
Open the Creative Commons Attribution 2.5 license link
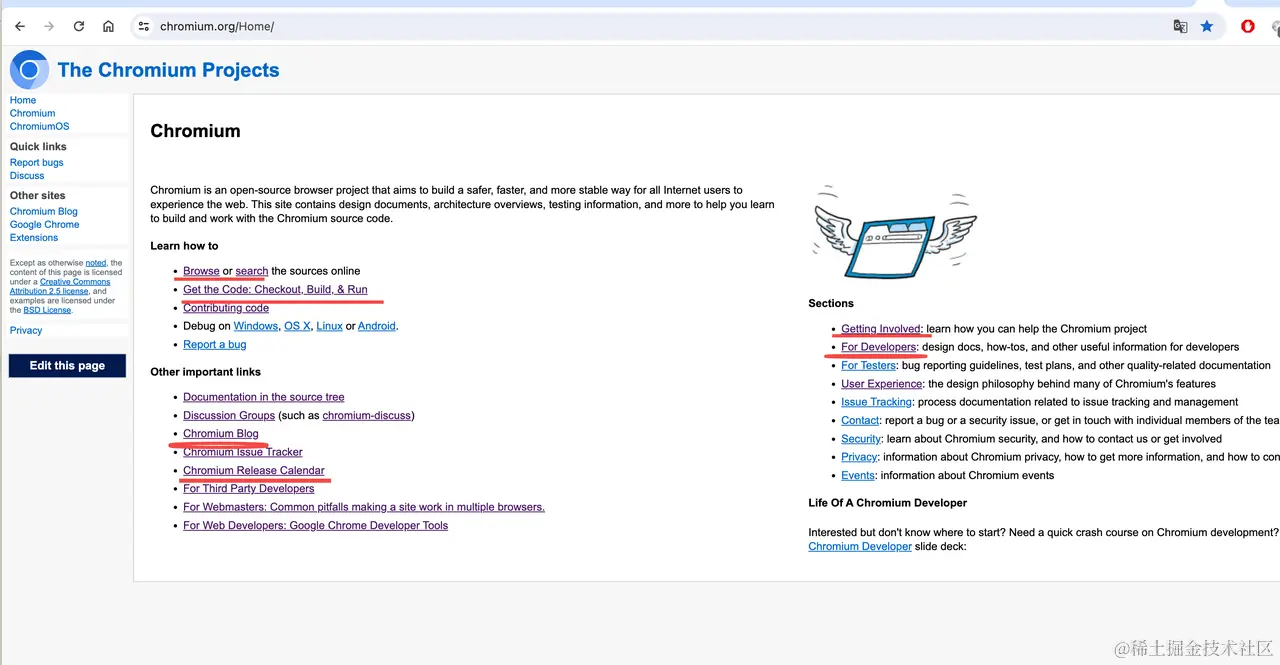(60, 286)
